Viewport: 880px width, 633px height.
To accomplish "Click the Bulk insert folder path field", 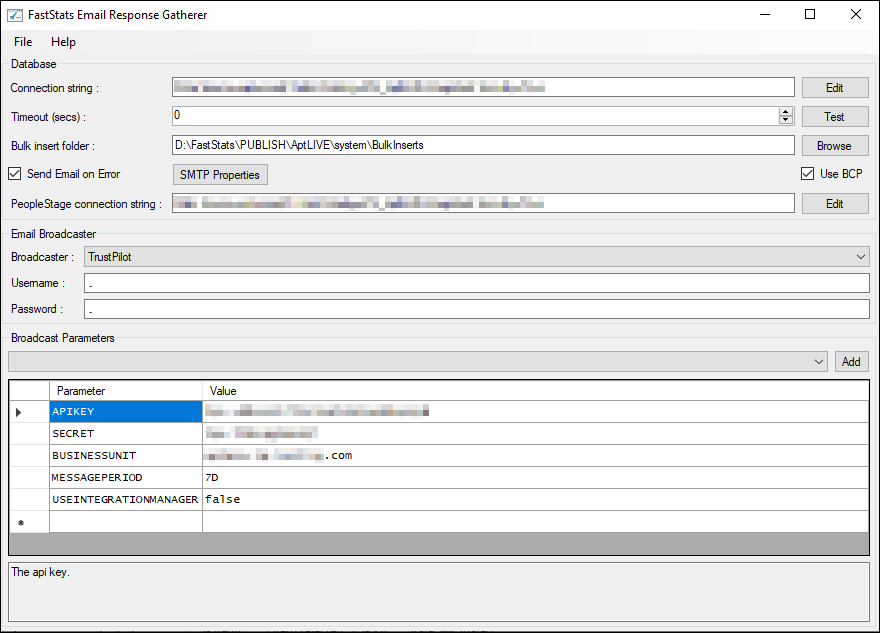I will 483,145.
